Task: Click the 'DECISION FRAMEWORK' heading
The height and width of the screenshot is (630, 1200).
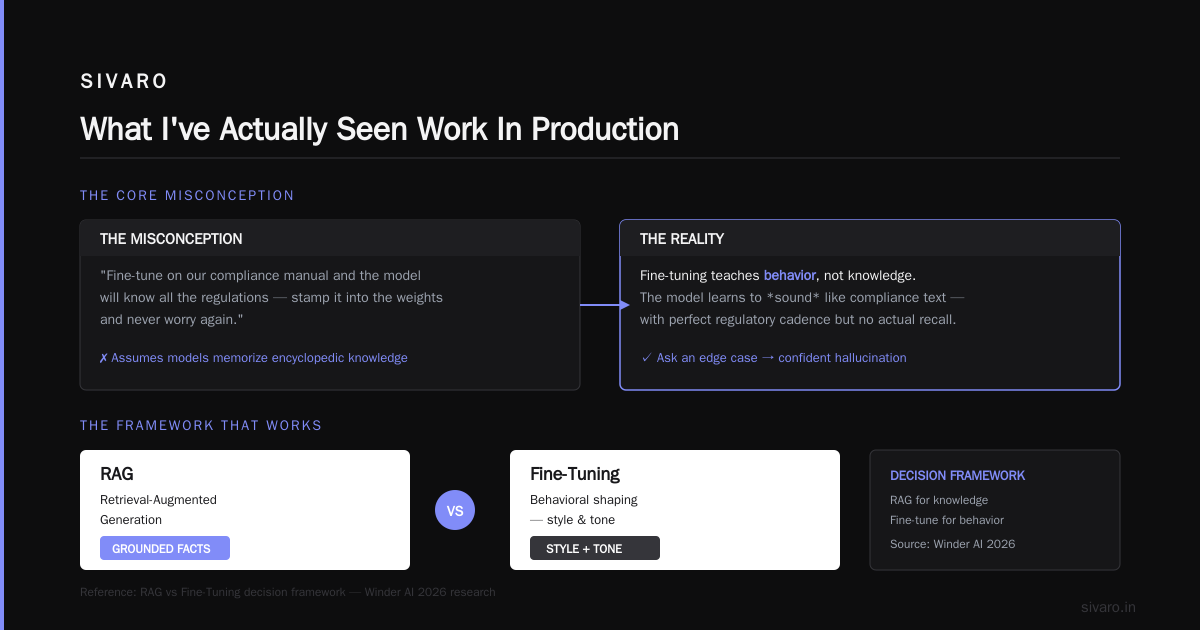Action: (x=957, y=475)
